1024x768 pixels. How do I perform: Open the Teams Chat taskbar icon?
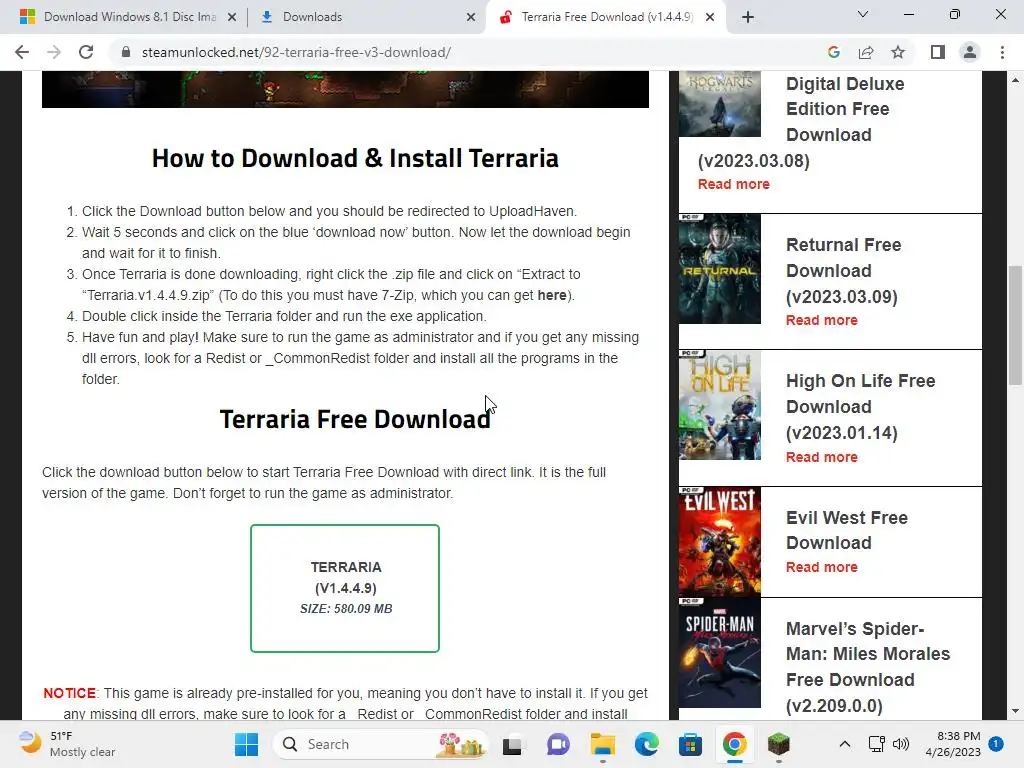coord(558,744)
